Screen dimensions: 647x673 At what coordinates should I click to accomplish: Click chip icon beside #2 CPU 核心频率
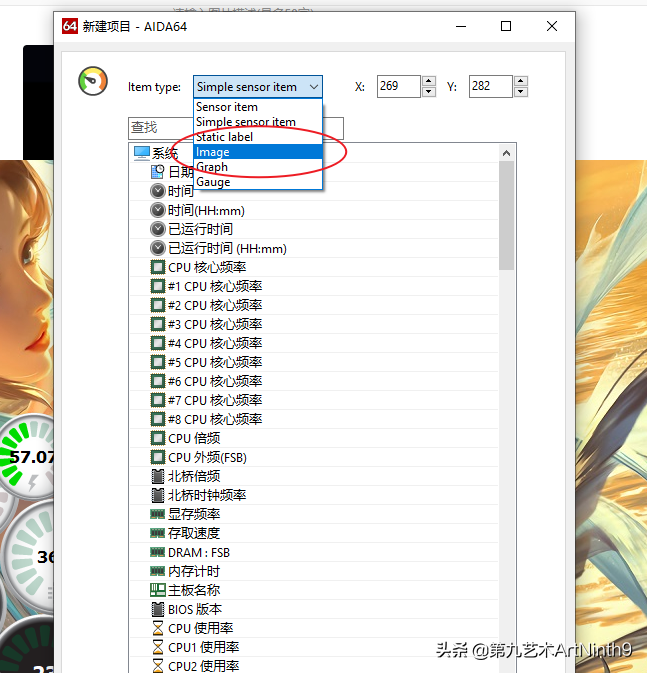click(158, 305)
